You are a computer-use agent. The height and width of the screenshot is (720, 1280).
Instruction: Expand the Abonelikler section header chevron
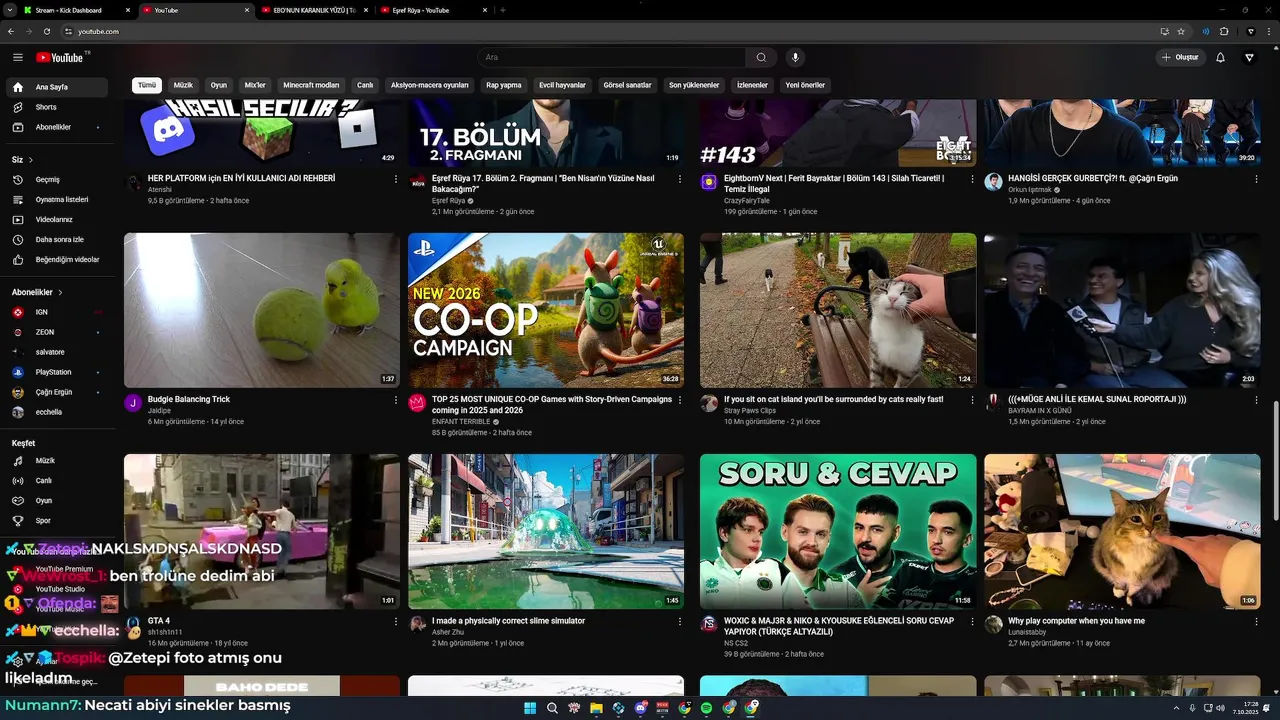click(60, 292)
